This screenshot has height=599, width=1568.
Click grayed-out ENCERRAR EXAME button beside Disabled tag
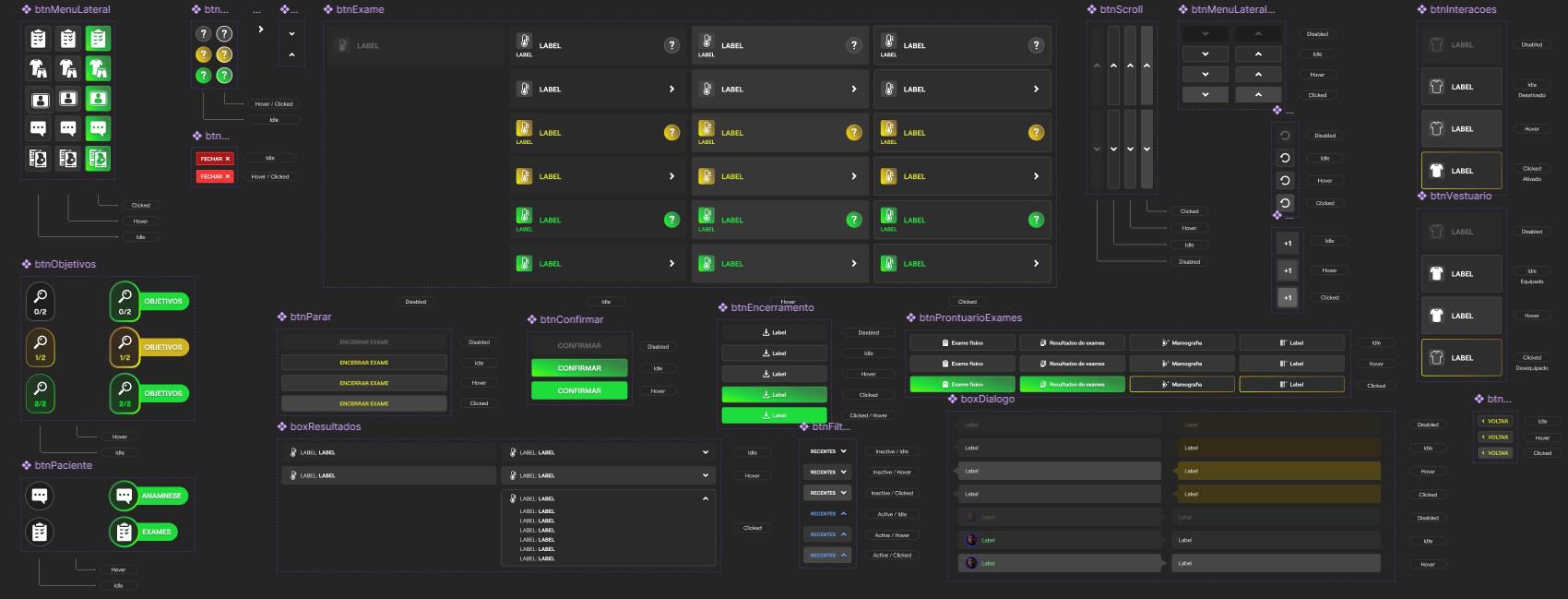tap(364, 342)
